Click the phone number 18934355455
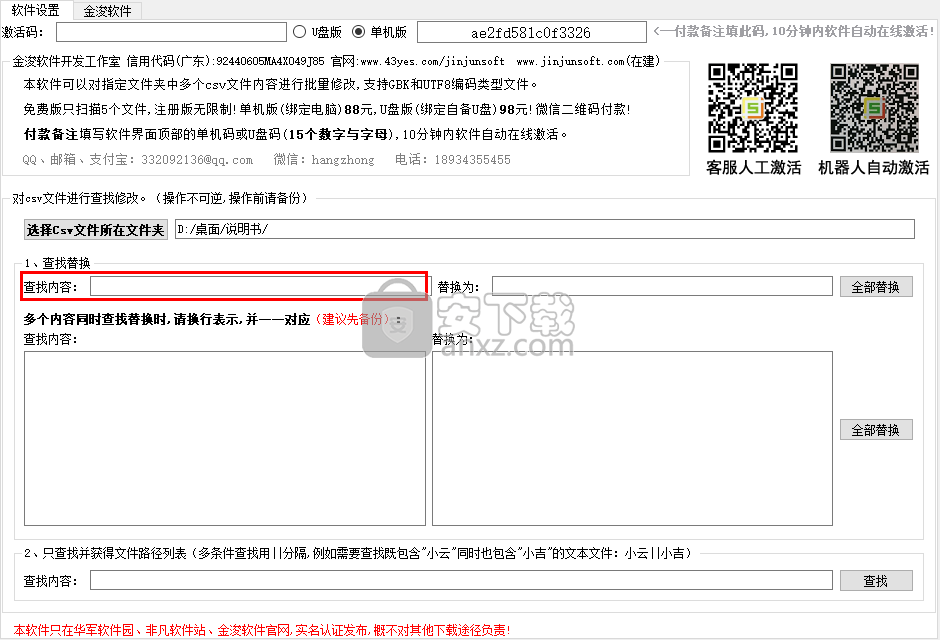Image resolution: width=940 pixels, height=640 pixels. (x=472, y=160)
